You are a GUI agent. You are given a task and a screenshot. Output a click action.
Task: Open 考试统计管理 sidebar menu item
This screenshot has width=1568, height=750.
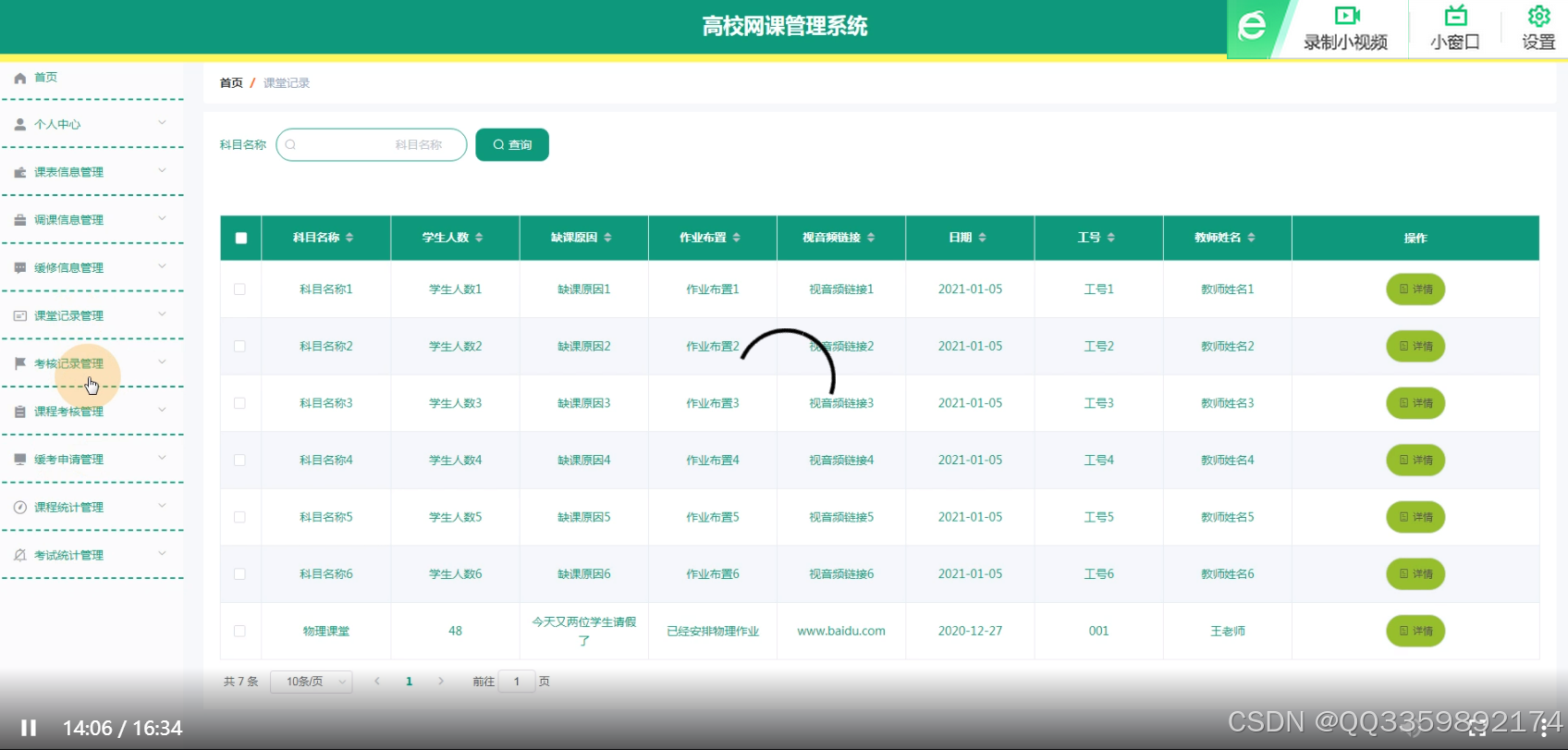(x=92, y=555)
